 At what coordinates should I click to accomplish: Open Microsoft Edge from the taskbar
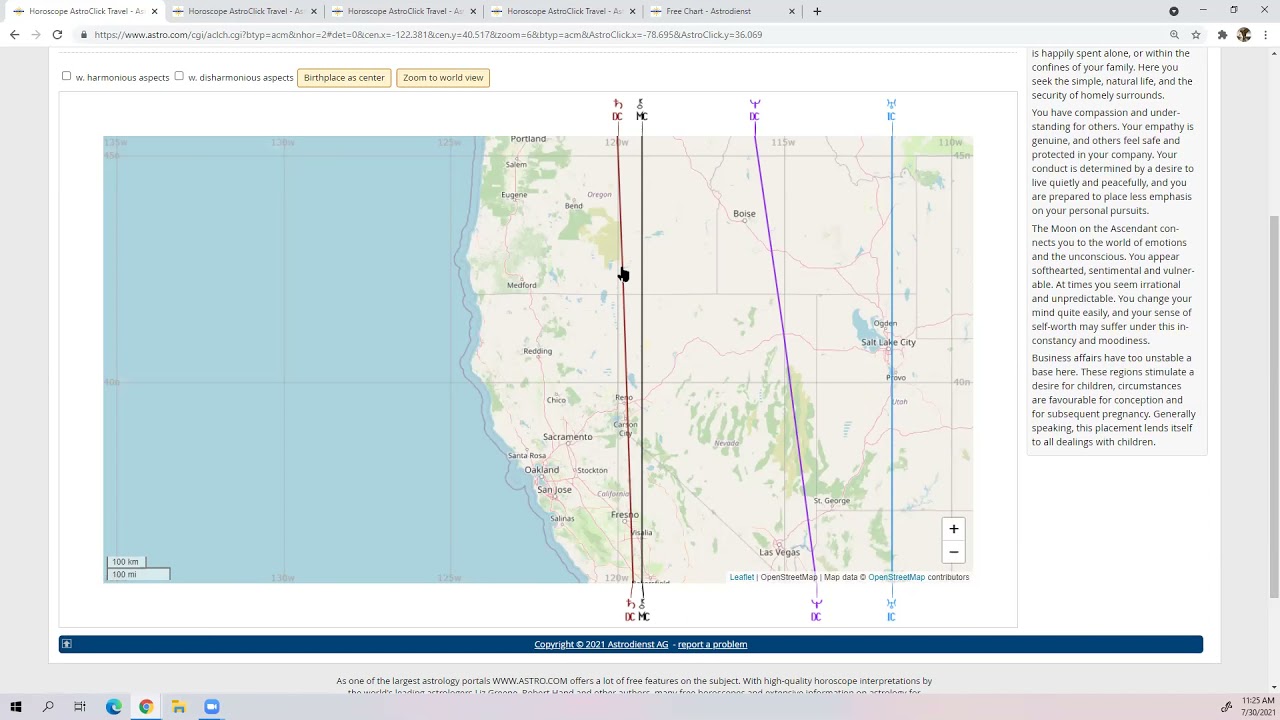pos(114,707)
